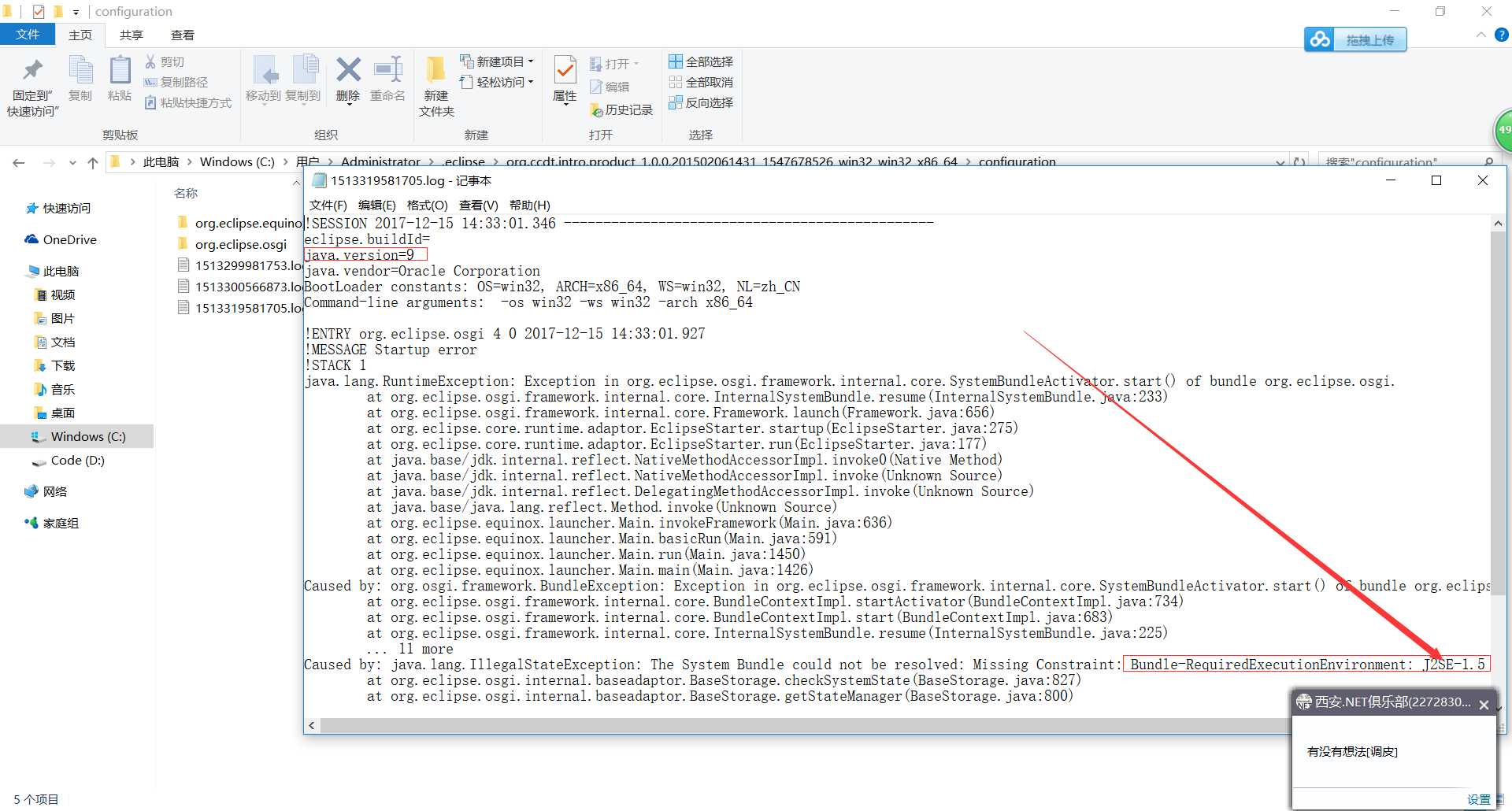Image resolution: width=1512 pixels, height=811 pixels.
Task: Switch to Home (主页) ribbon tab
Action: click(x=80, y=35)
